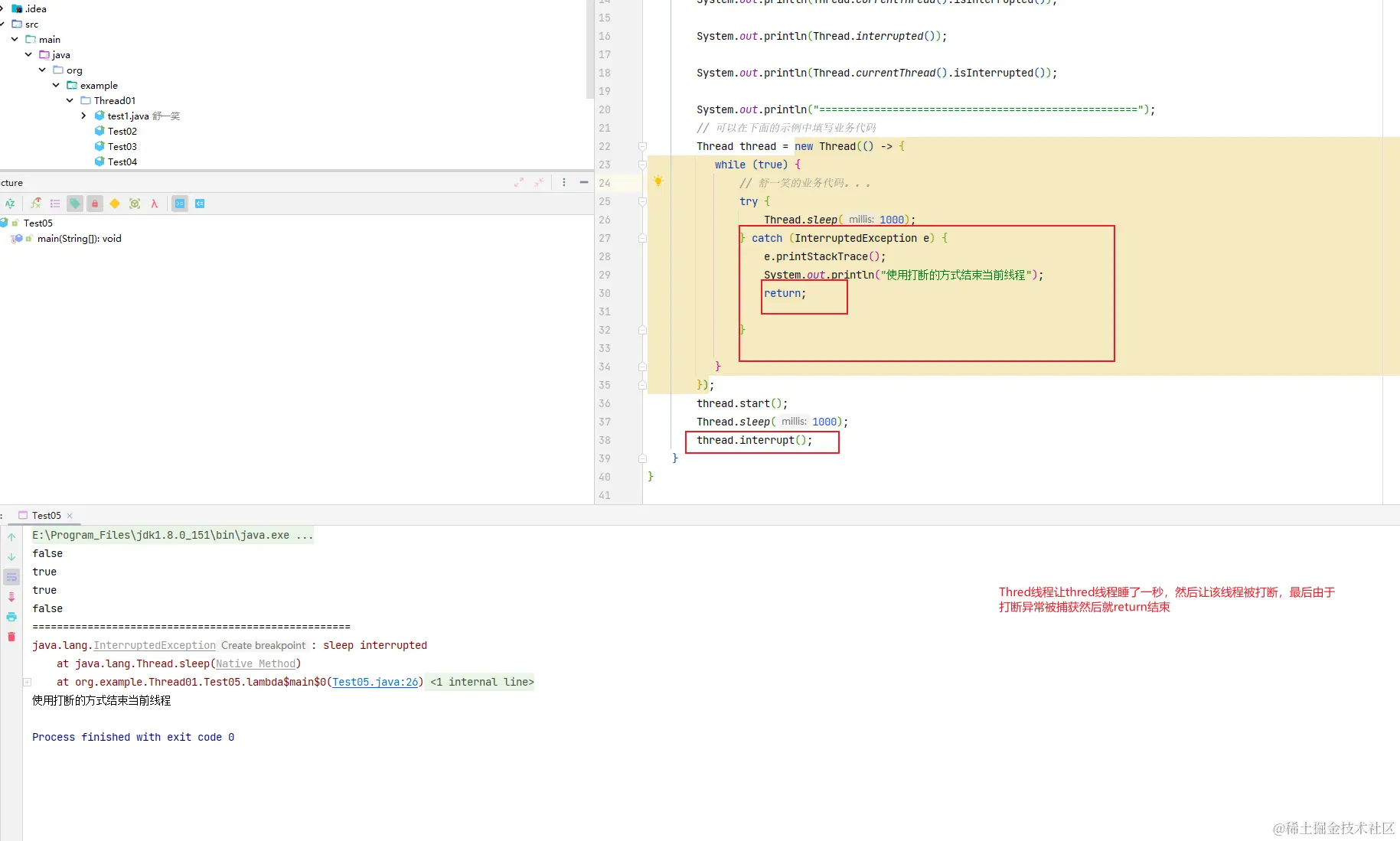The height and width of the screenshot is (841, 1400).
Task: Toggle alphabetical sort in Structure toolbar
Action: click(x=10, y=204)
